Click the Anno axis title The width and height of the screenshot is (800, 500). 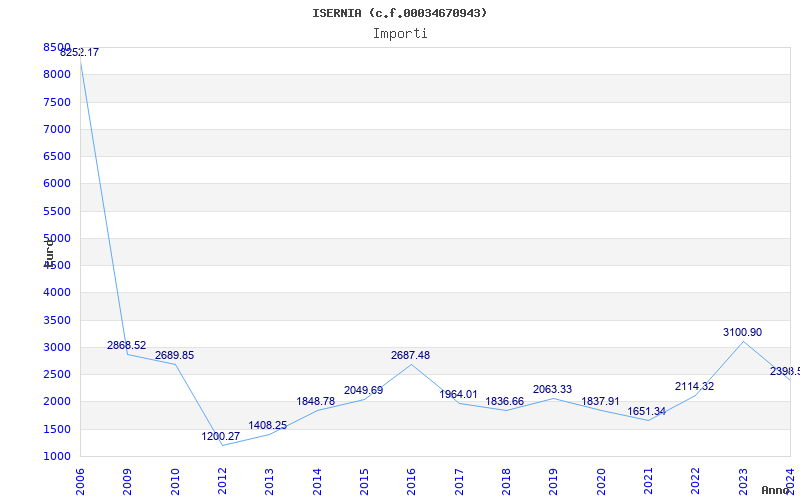click(778, 490)
